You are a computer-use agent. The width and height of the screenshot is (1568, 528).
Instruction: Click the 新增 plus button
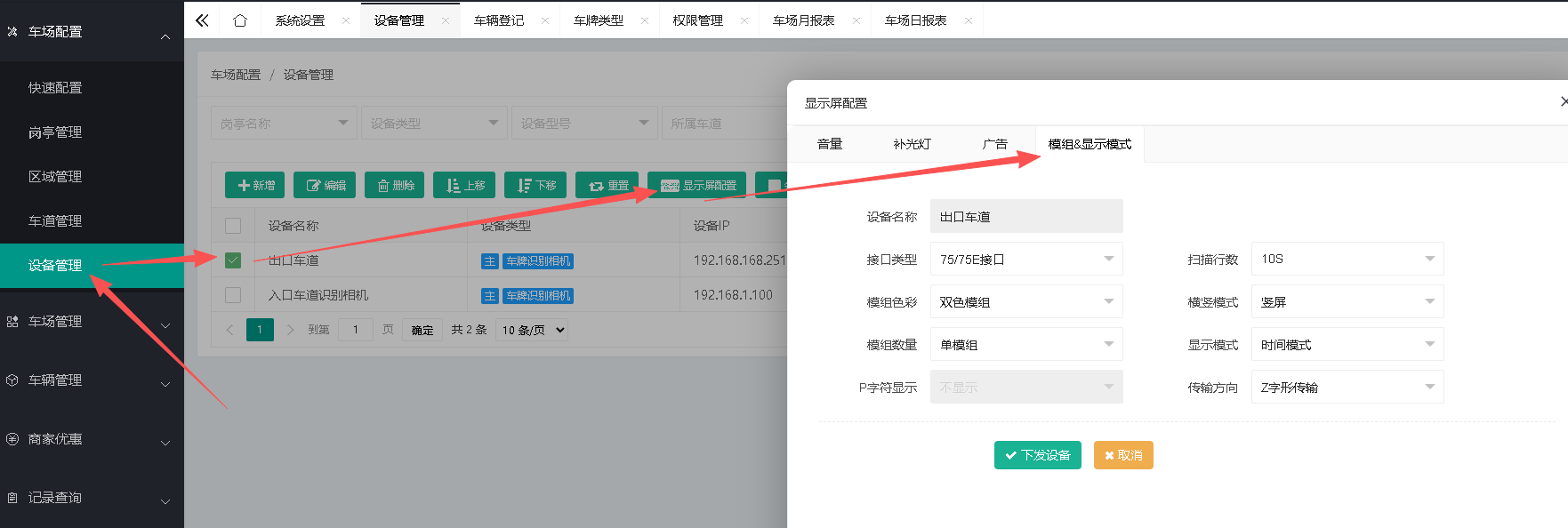click(x=255, y=185)
